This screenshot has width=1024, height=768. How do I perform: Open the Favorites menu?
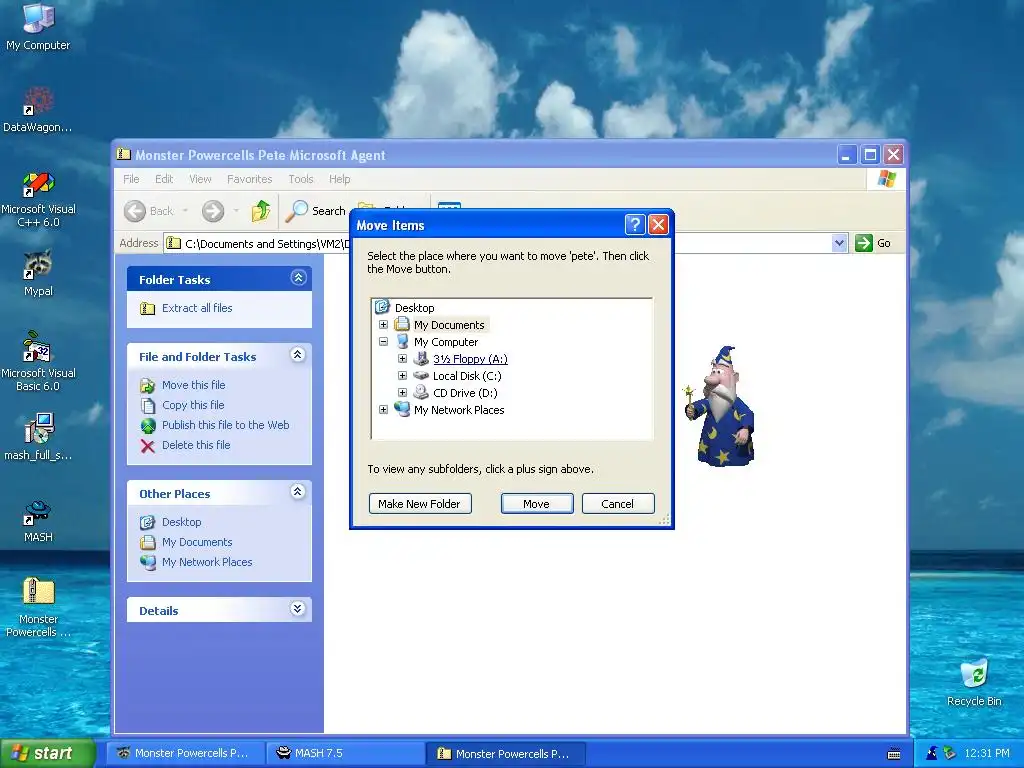[249, 179]
